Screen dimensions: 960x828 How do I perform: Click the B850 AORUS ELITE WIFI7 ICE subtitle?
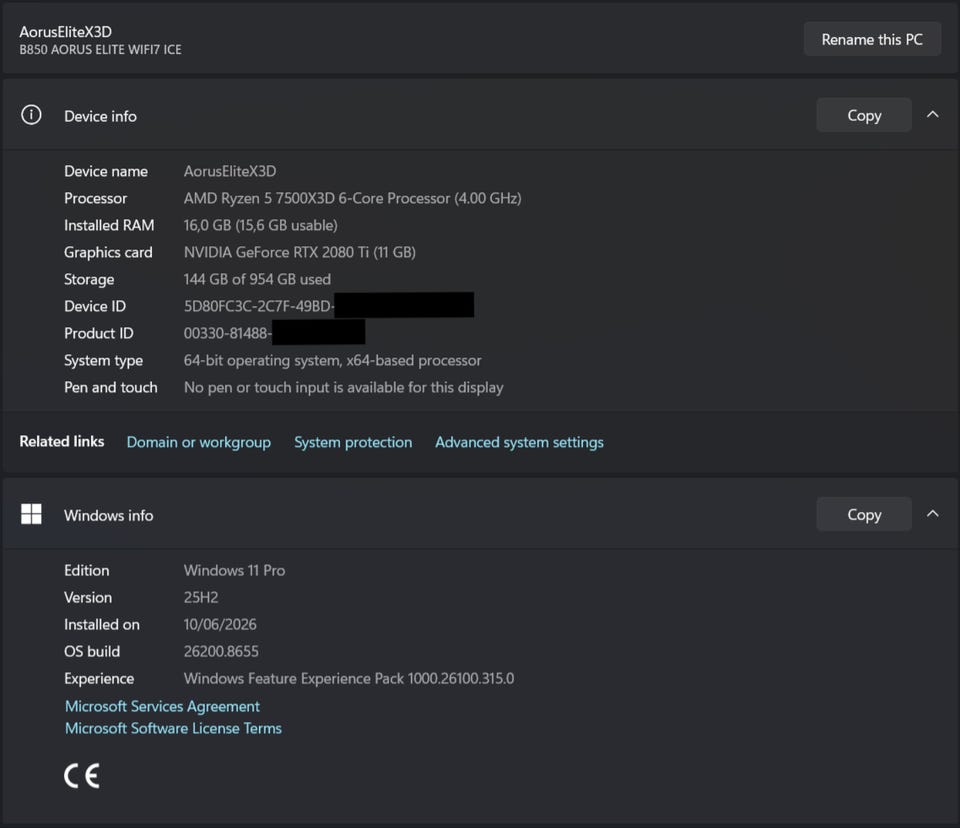pos(100,50)
